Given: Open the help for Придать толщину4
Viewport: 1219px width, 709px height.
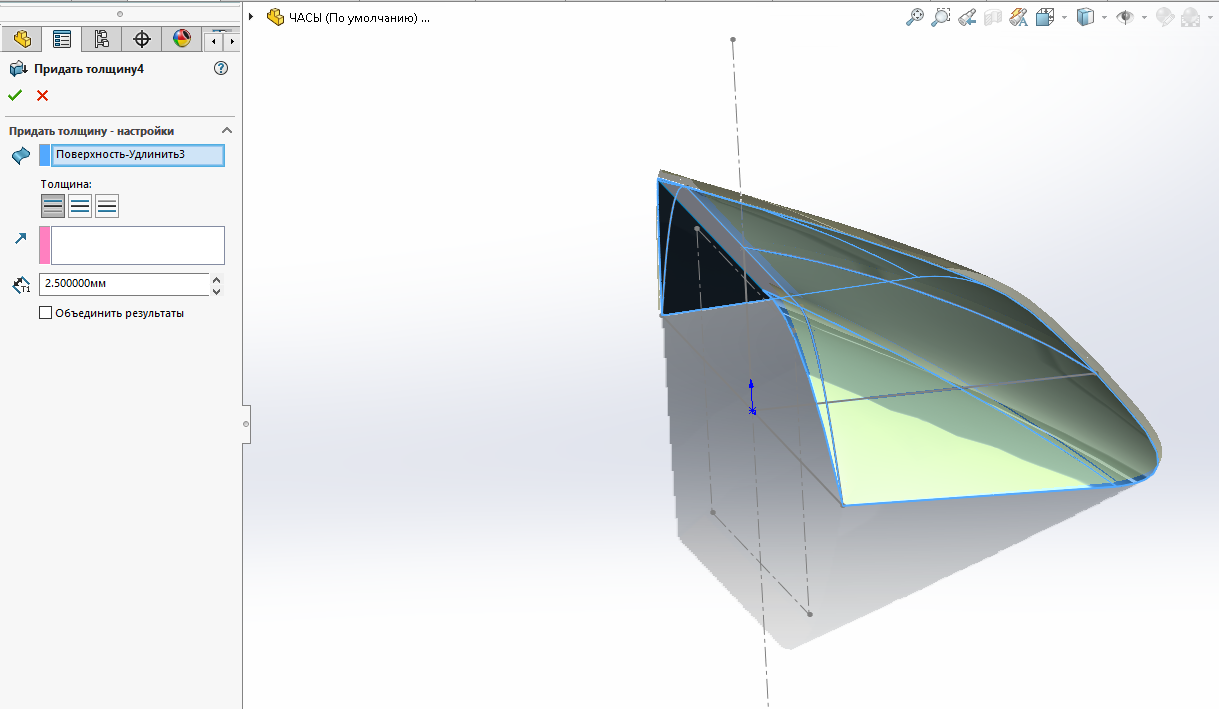Looking at the screenshot, I should (x=221, y=69).
